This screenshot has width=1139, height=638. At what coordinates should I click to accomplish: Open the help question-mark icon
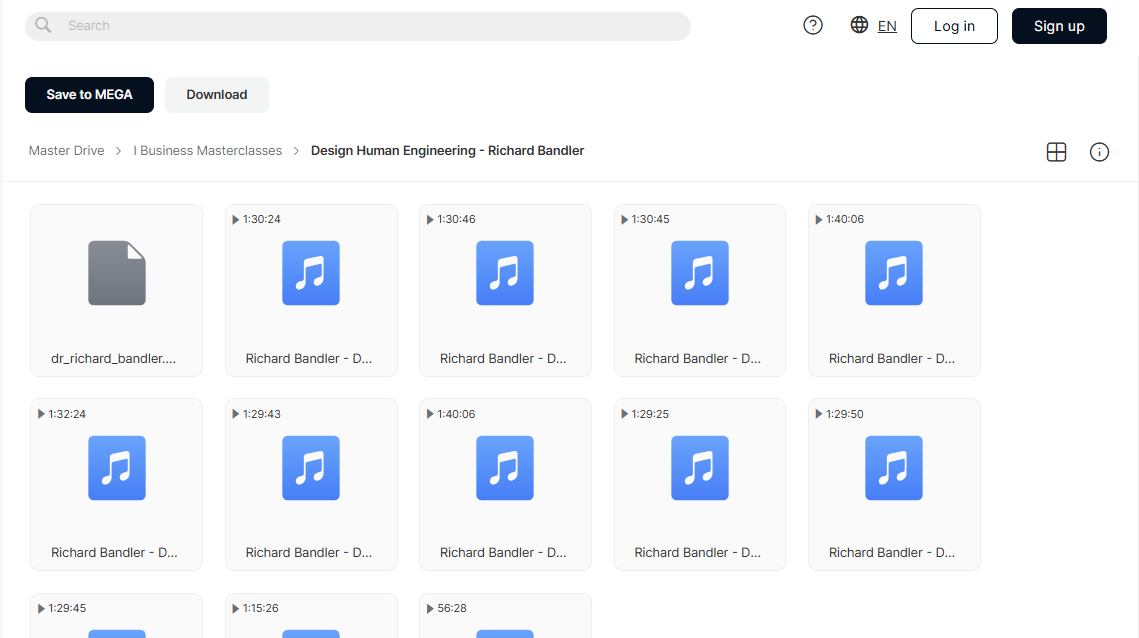[813, 25]
